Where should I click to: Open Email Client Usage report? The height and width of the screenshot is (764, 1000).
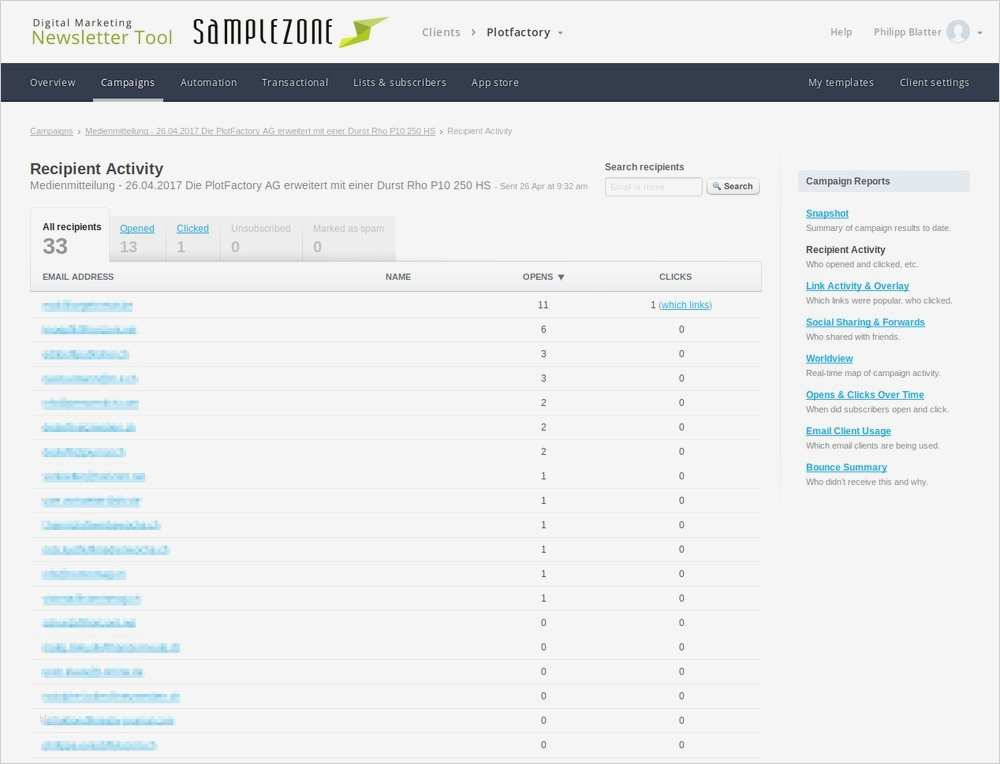848,431
